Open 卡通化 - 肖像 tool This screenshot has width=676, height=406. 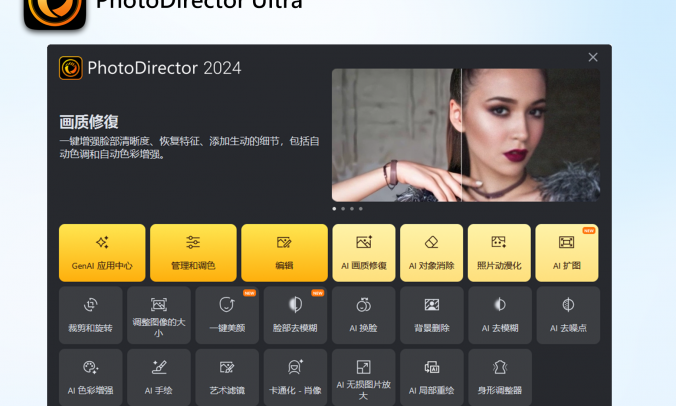295,378
